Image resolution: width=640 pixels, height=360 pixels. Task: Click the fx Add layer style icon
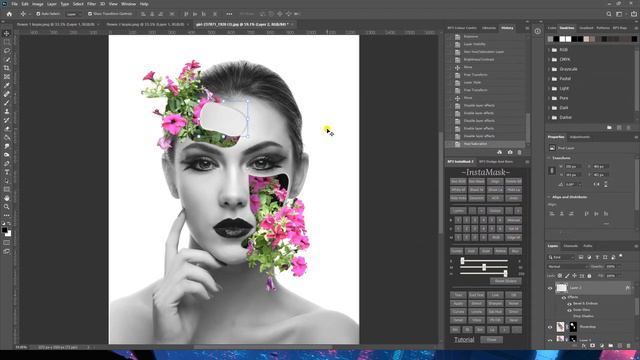(584, 346)
